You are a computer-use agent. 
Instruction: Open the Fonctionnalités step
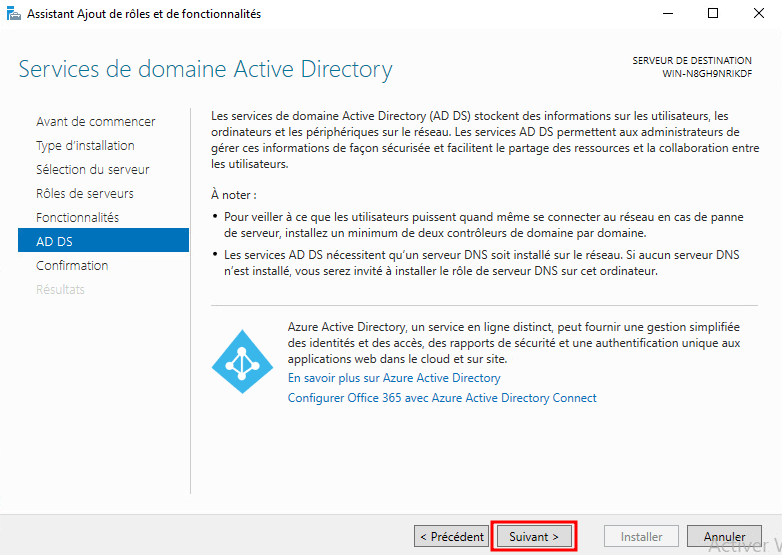77,217
